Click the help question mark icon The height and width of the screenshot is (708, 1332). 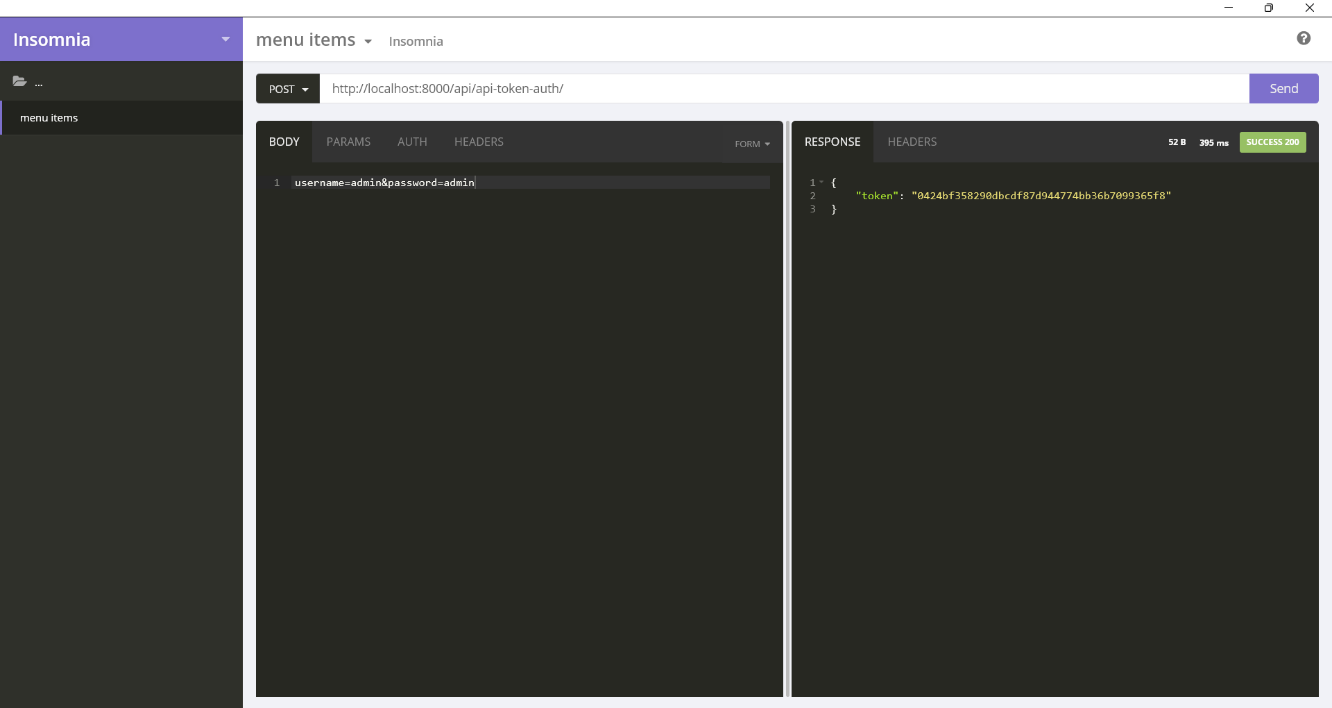1303,39
